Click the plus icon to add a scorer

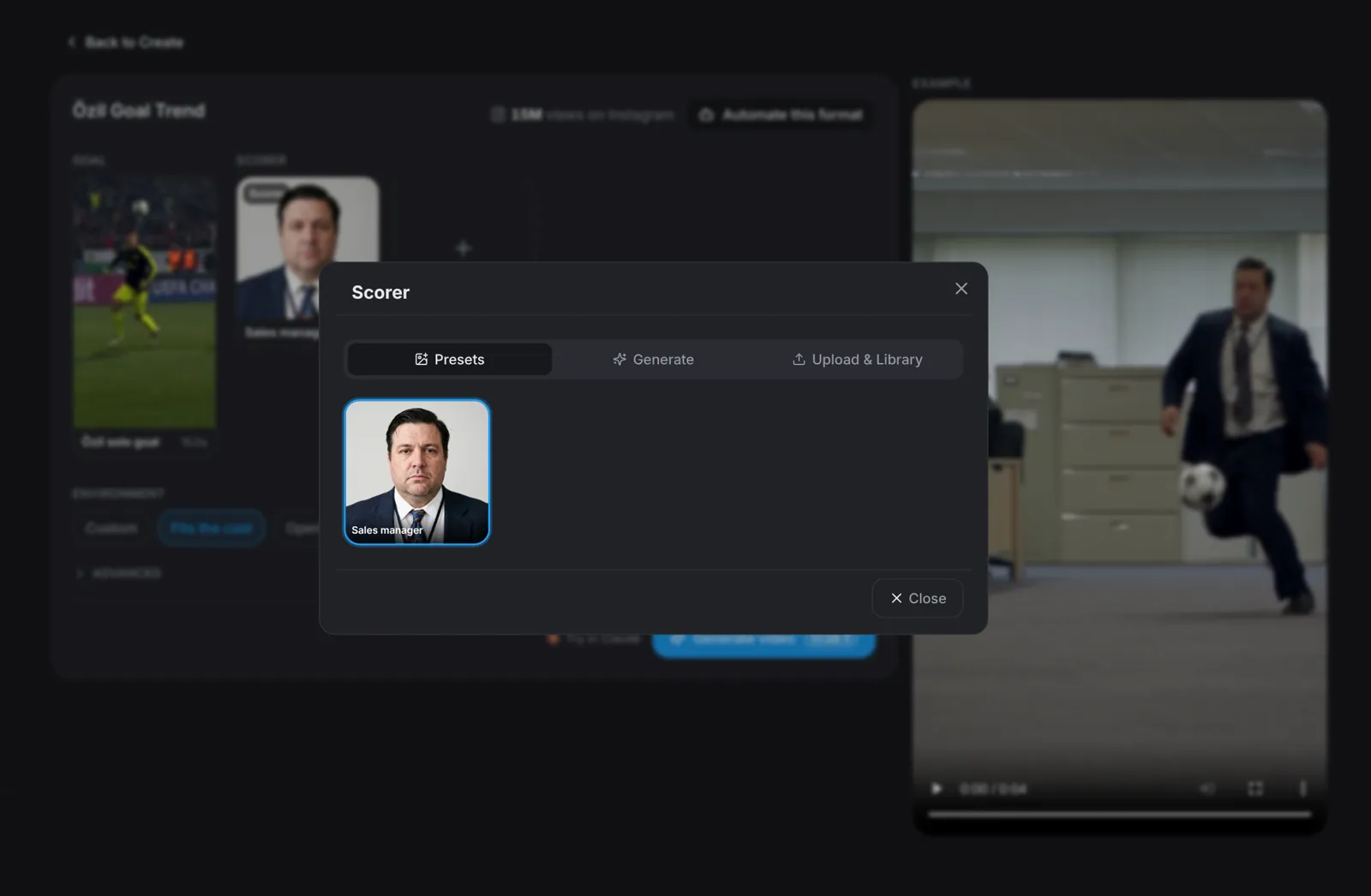click(x=464, y=248)
